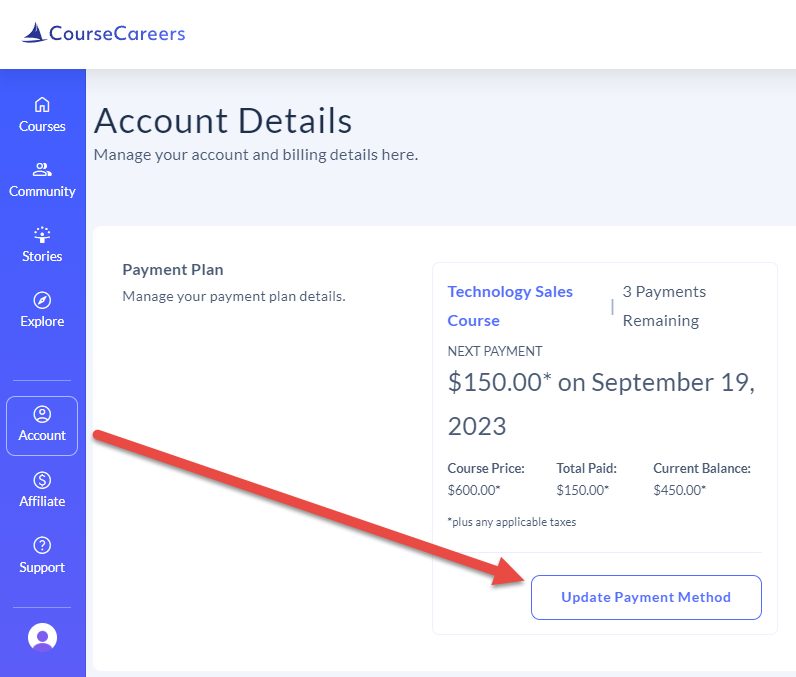
Task: Click the Payment Plan section title
Action: (173, 270)
